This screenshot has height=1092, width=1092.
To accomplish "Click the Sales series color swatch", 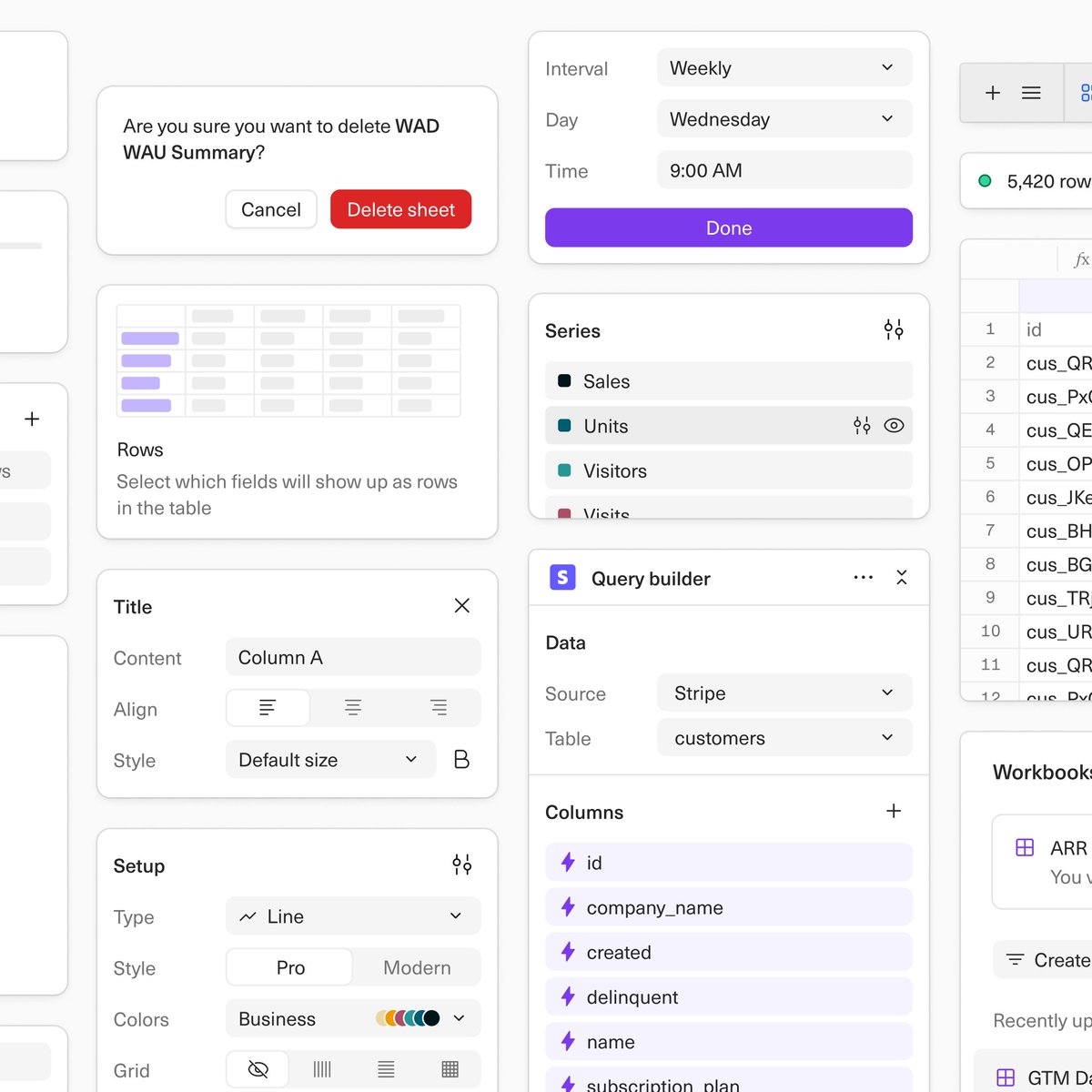I will pyautogui.click(x=564, y=381).
